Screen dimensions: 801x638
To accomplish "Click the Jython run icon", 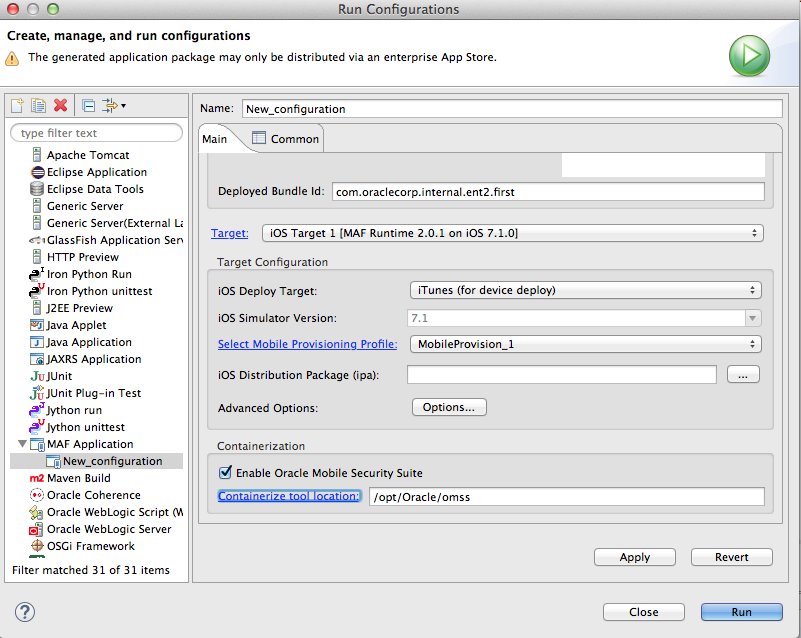I will tap(36, 410).
